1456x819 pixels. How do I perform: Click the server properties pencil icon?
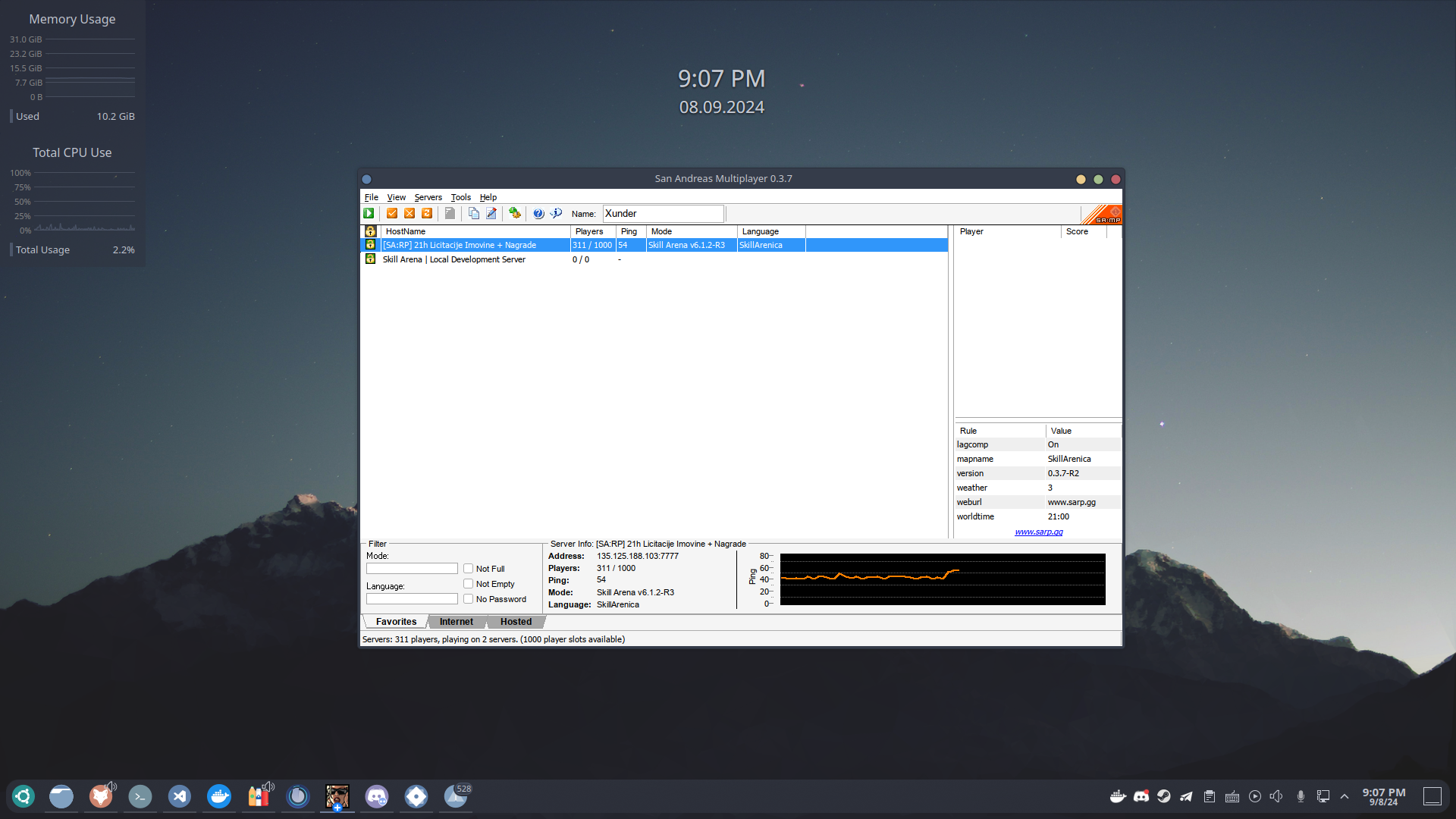[x=491, y=214]
